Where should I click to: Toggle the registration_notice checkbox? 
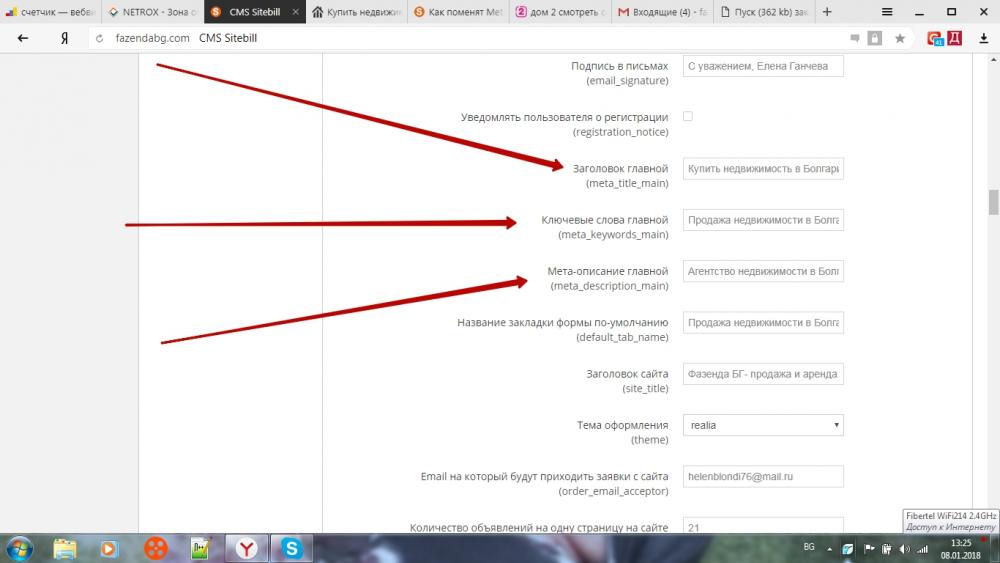(x=688, y=116)
